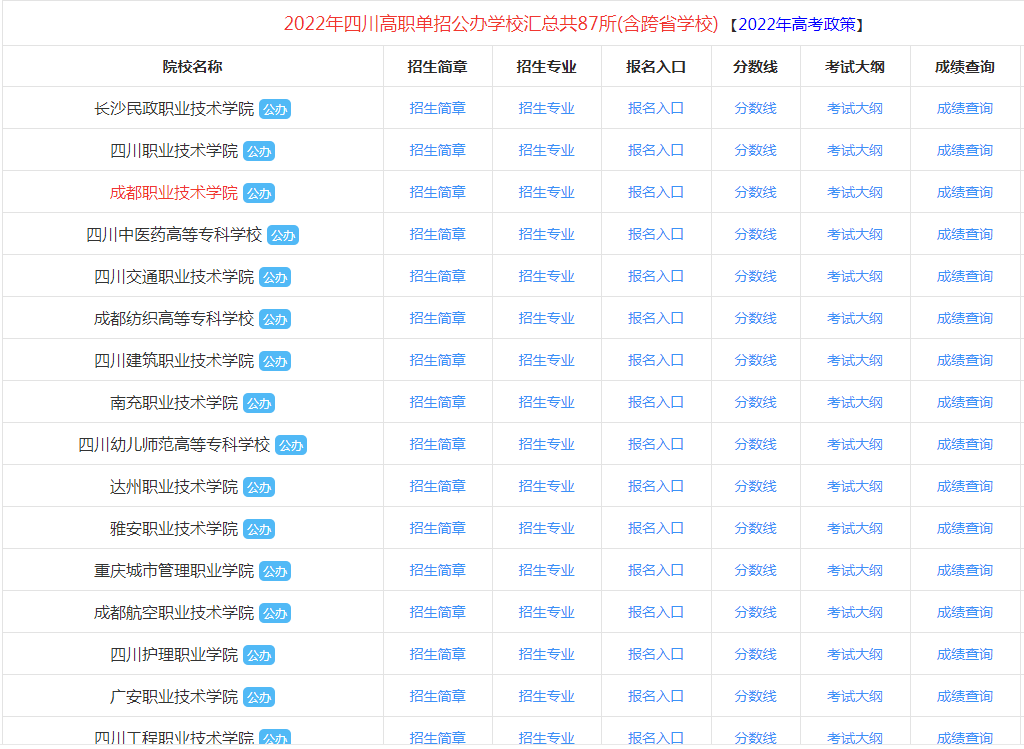Click 公办 badge next to 重庆城市管理职业学院
The width and height of the screenshot is (1024, 749).
tap(275, 571)
